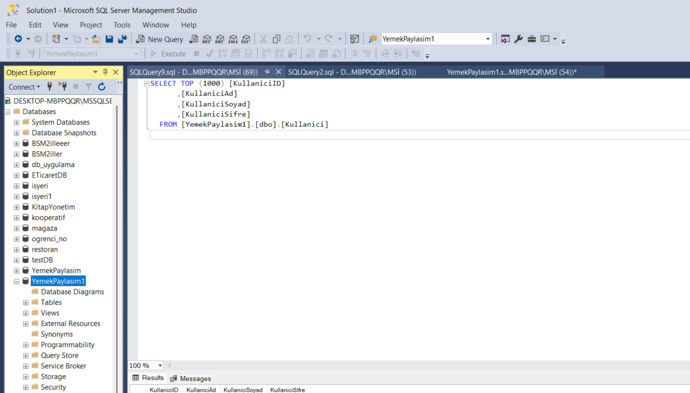
Task: Click New Query button
Action: (x=159, y=39)
